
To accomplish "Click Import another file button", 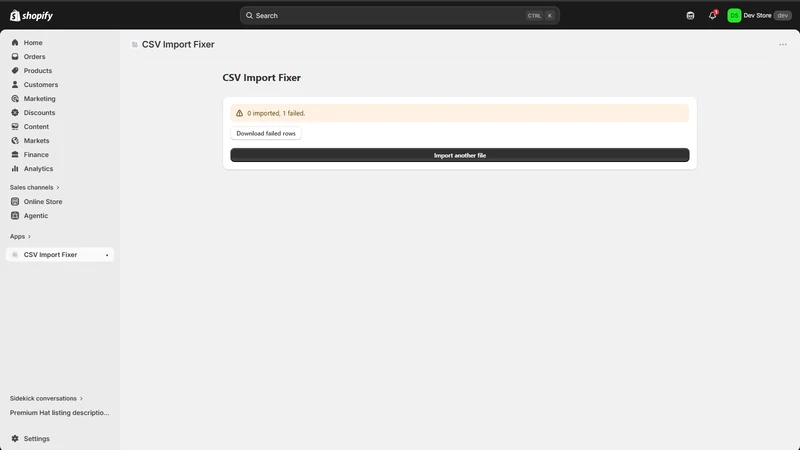I will [460, 155].
